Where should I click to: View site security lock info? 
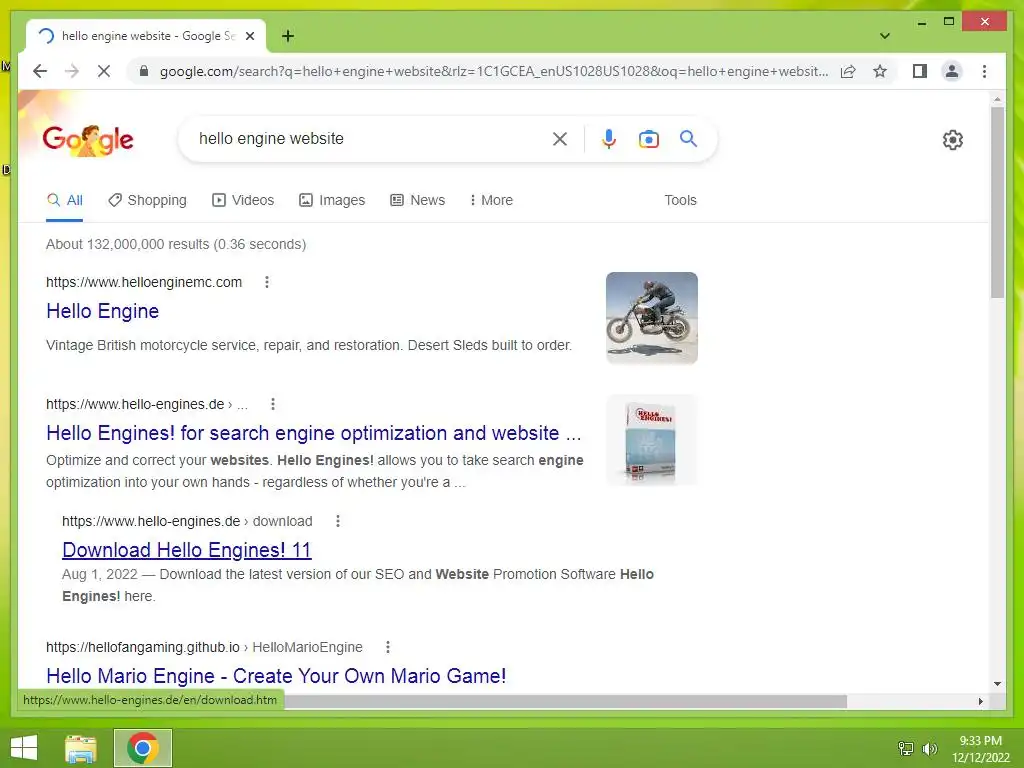(x=144, y=71)
